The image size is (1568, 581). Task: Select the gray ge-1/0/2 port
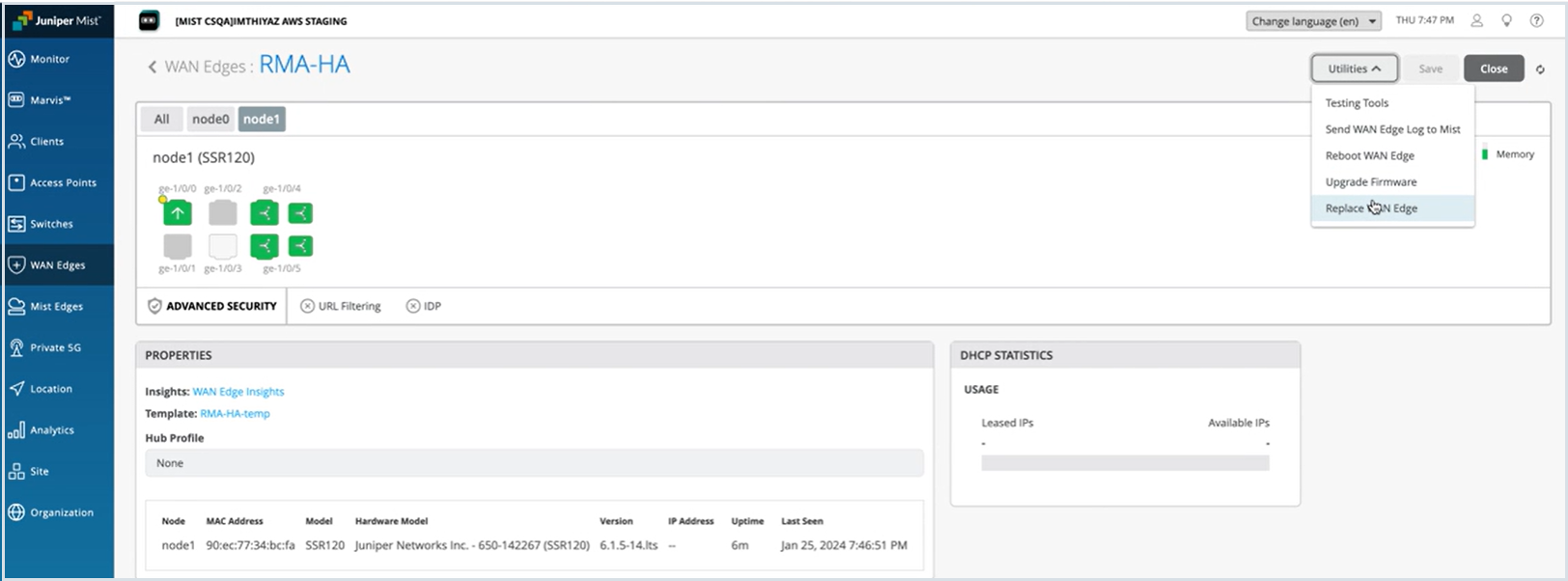[x=223, y=213]
